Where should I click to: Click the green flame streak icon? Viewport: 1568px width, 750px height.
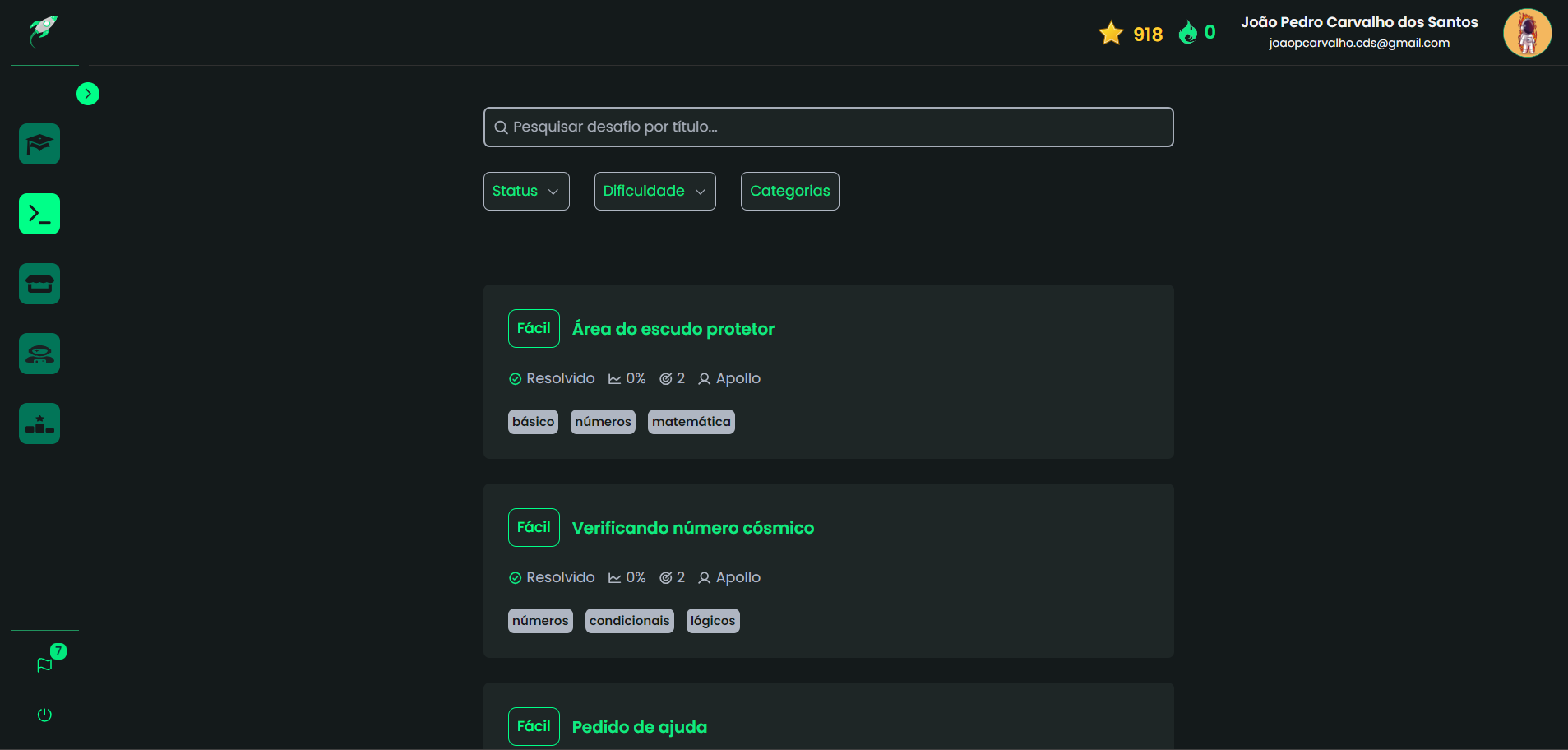click(x=1188, y=32)
